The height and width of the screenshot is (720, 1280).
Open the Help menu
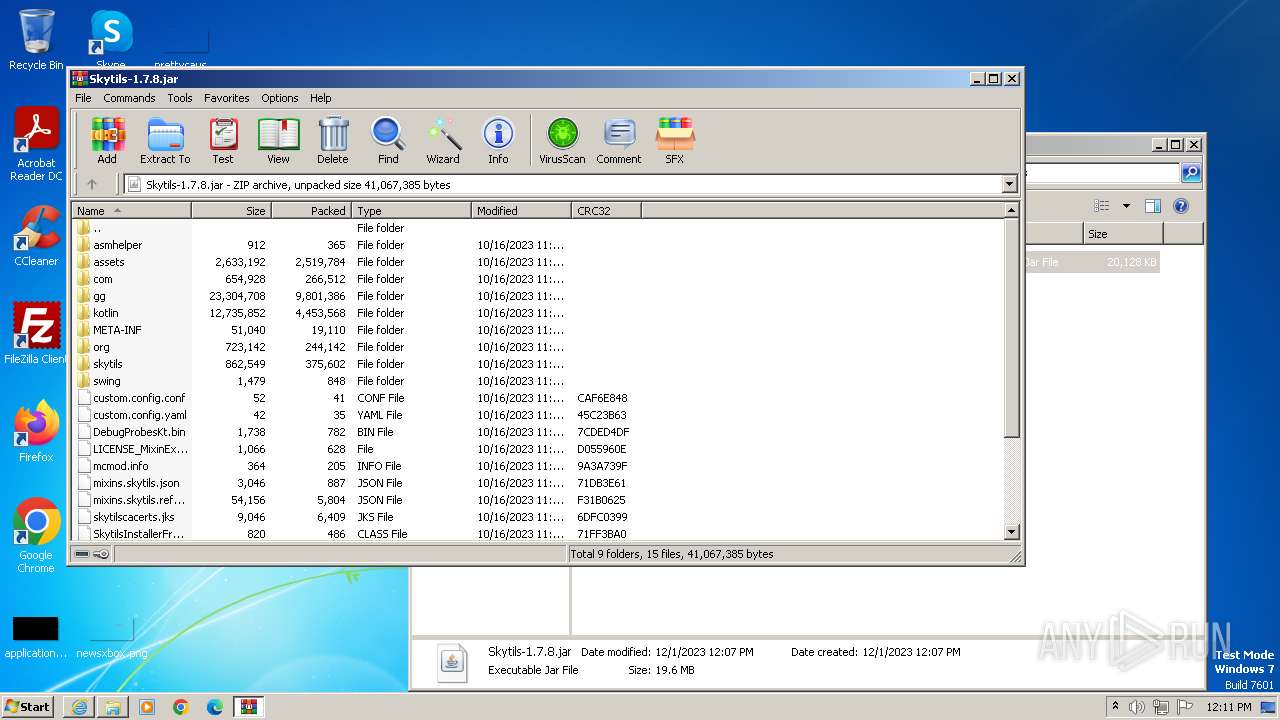pyautogui.click(x=320, y=98)
